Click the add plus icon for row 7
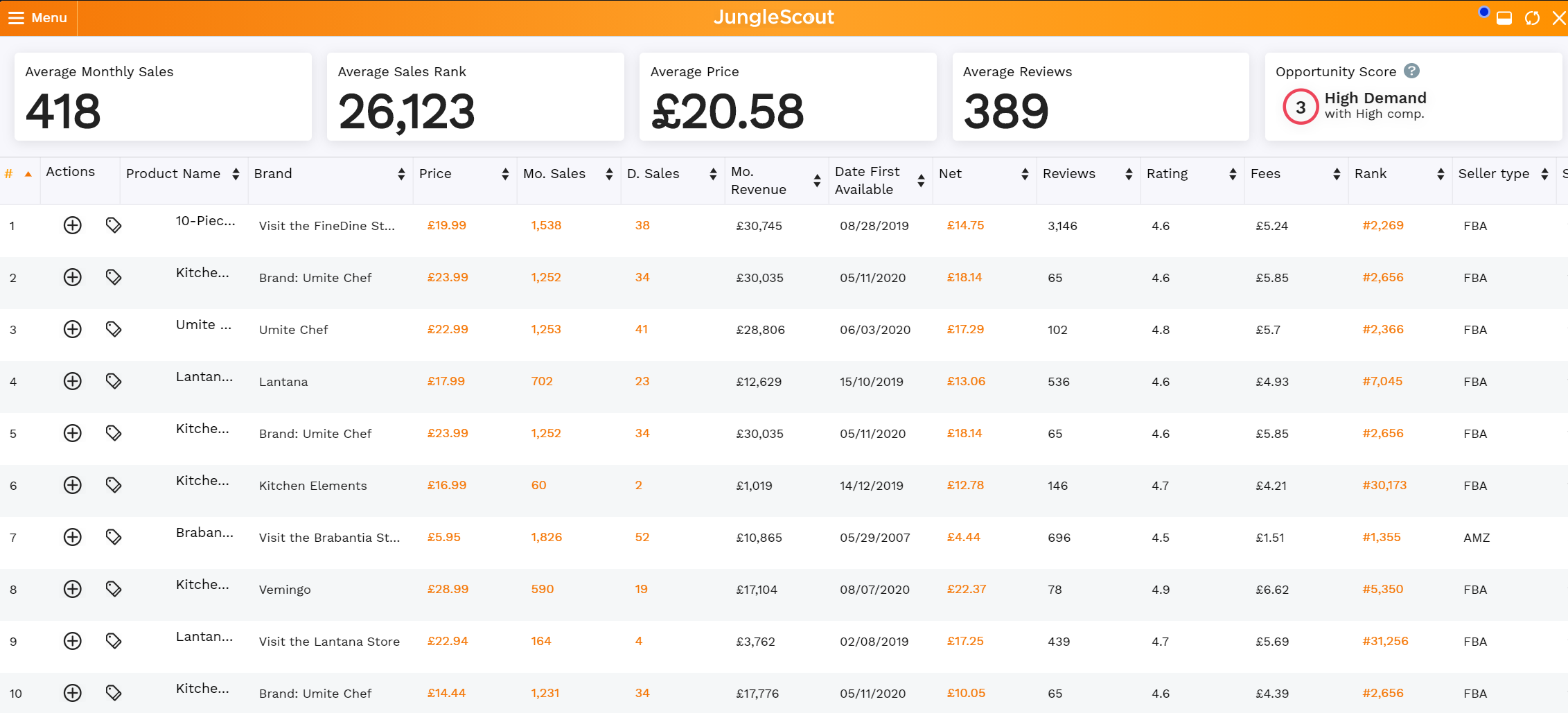Image resolution: width=1568 pixels, height=713 pixels. (73, 537)
